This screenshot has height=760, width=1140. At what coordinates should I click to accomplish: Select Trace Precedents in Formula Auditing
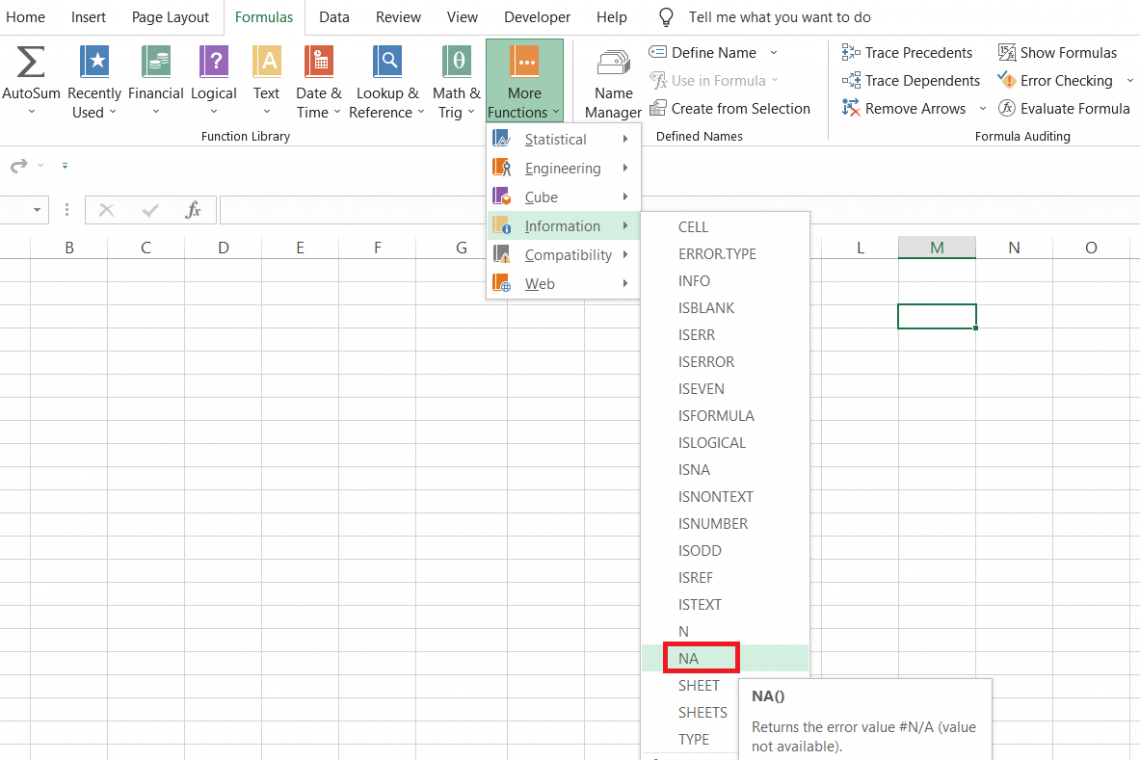(907, 52)
